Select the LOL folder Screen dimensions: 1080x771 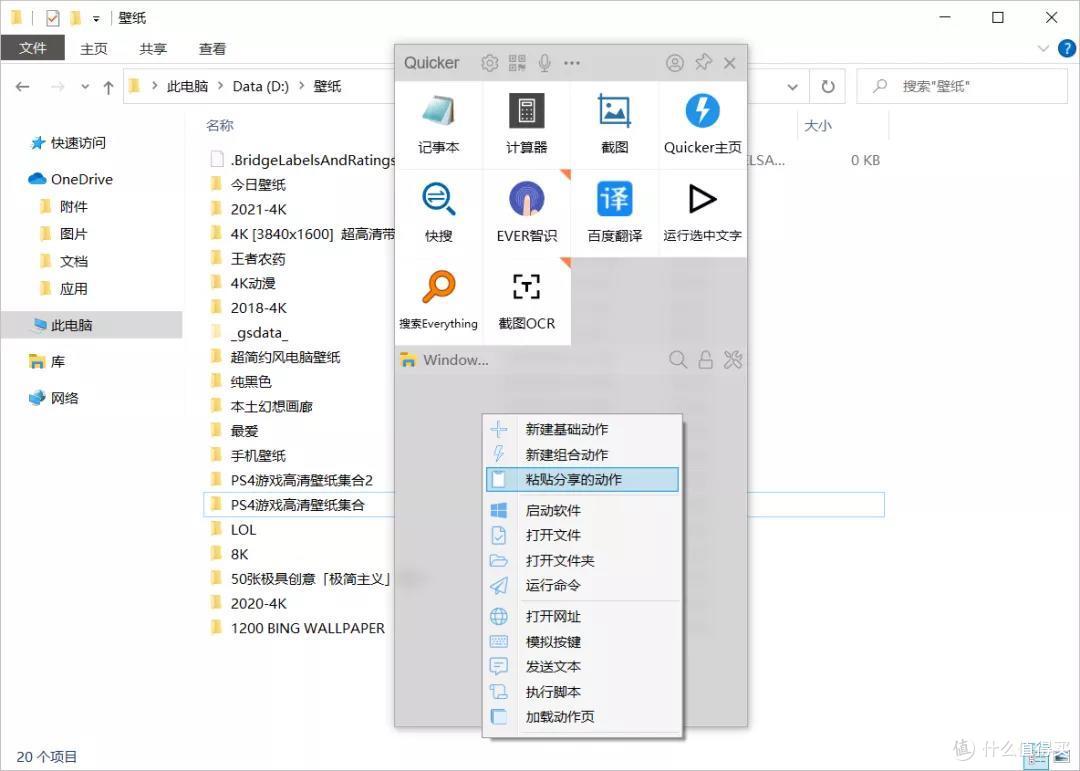tap(233, 530)
